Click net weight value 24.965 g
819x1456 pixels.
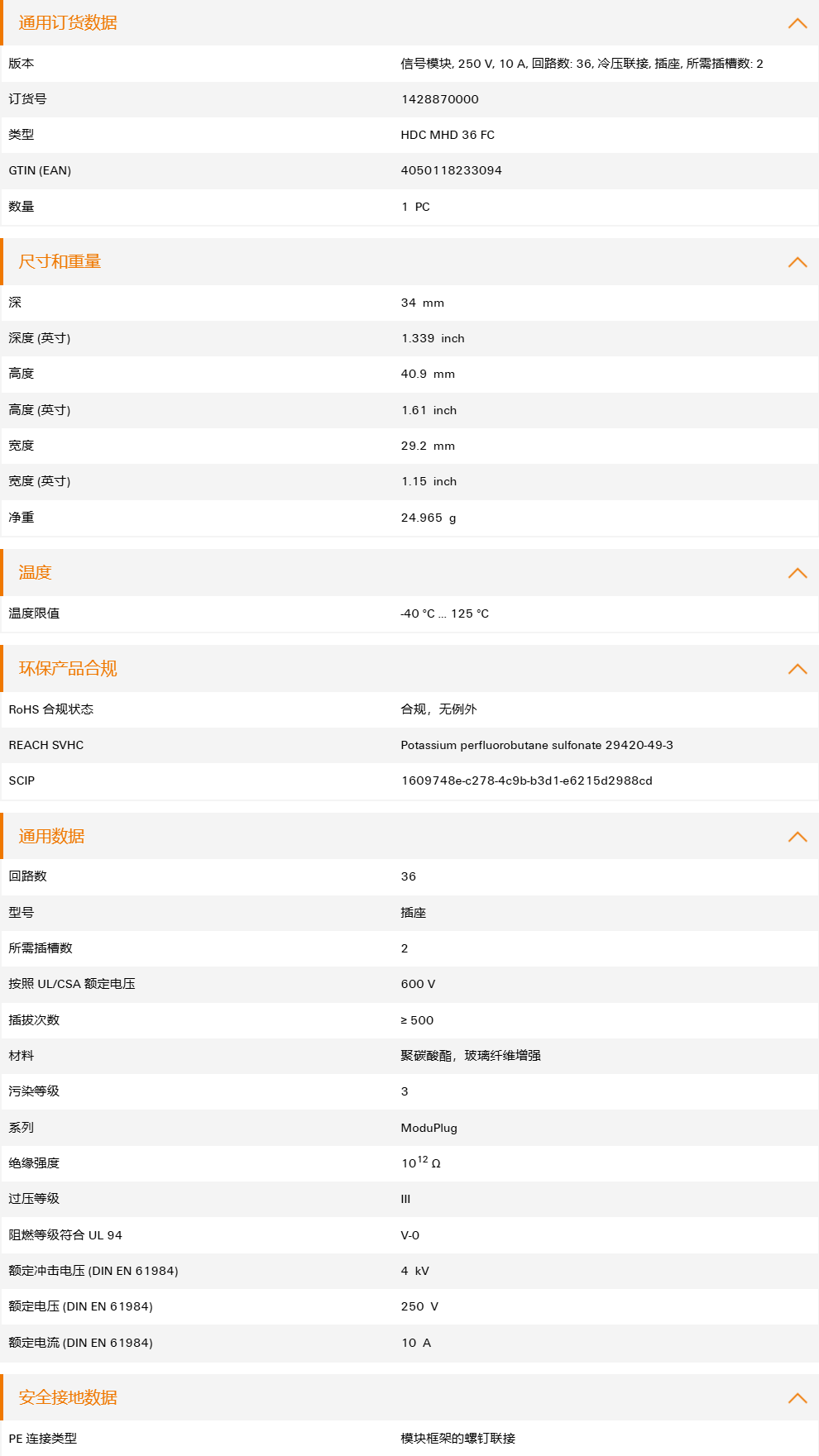428,518
